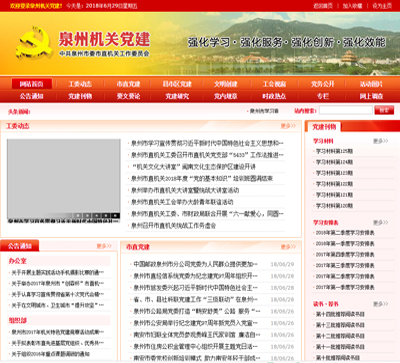Open 2018年第二季度学习安排表 link
This screenshot has width=400, height=363.
coord(345,233)
